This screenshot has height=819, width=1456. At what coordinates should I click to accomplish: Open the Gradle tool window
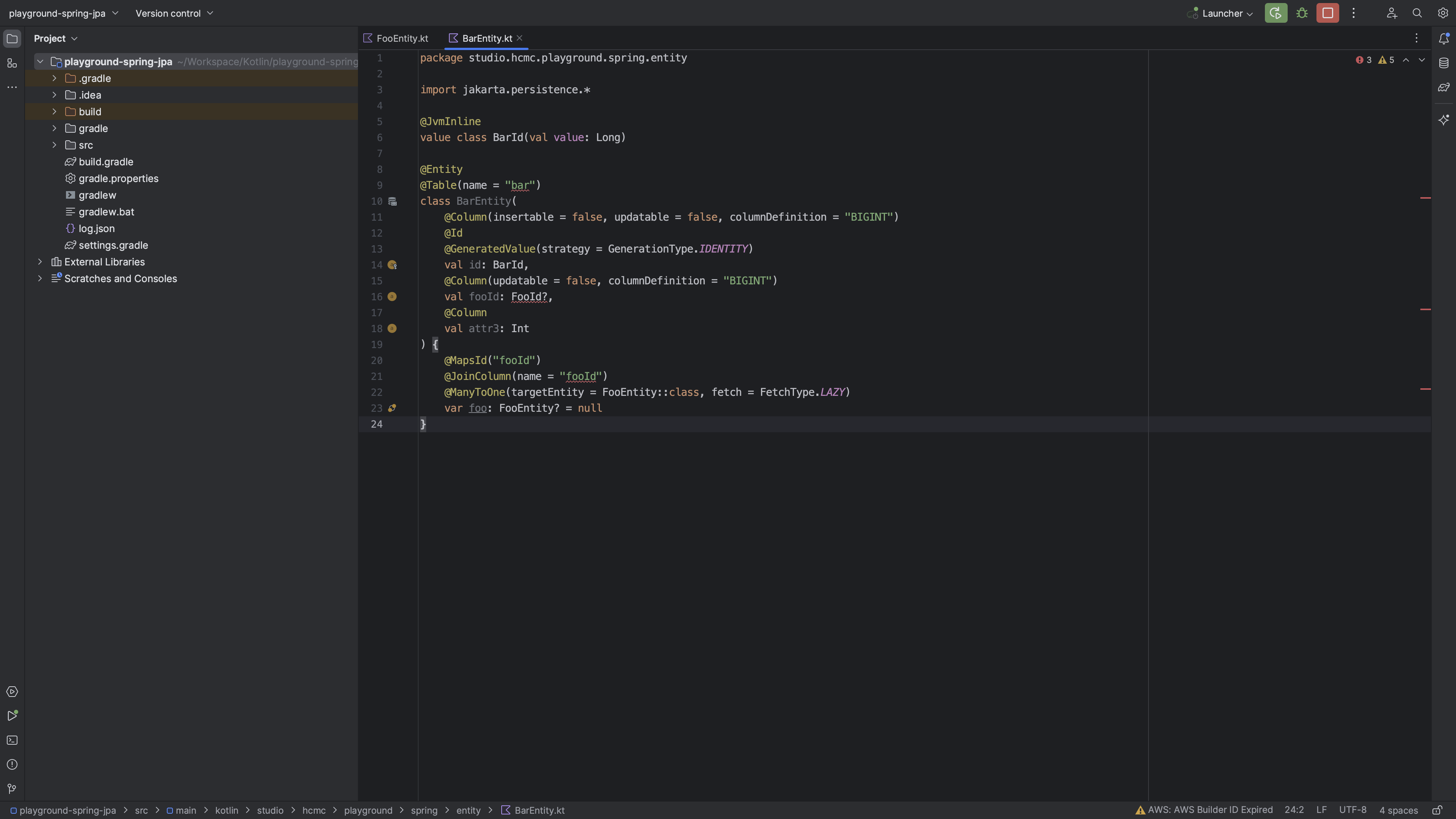pyautogui.click(x=1443, y=88)
